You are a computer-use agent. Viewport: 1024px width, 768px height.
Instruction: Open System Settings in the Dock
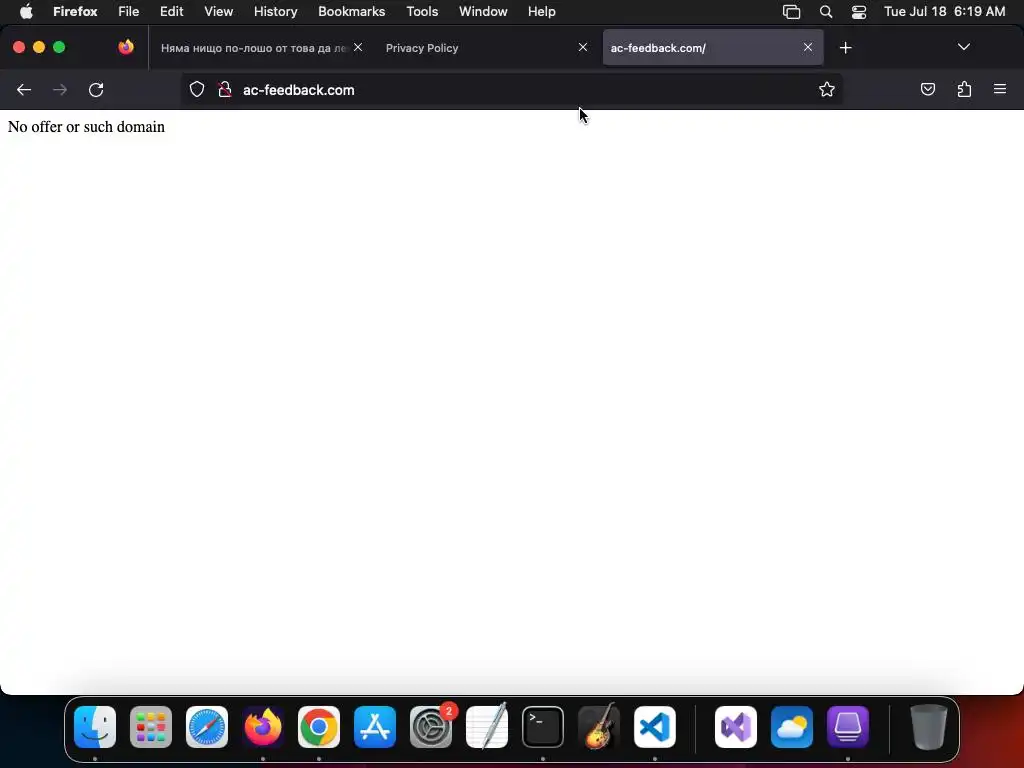pos(431,727)
